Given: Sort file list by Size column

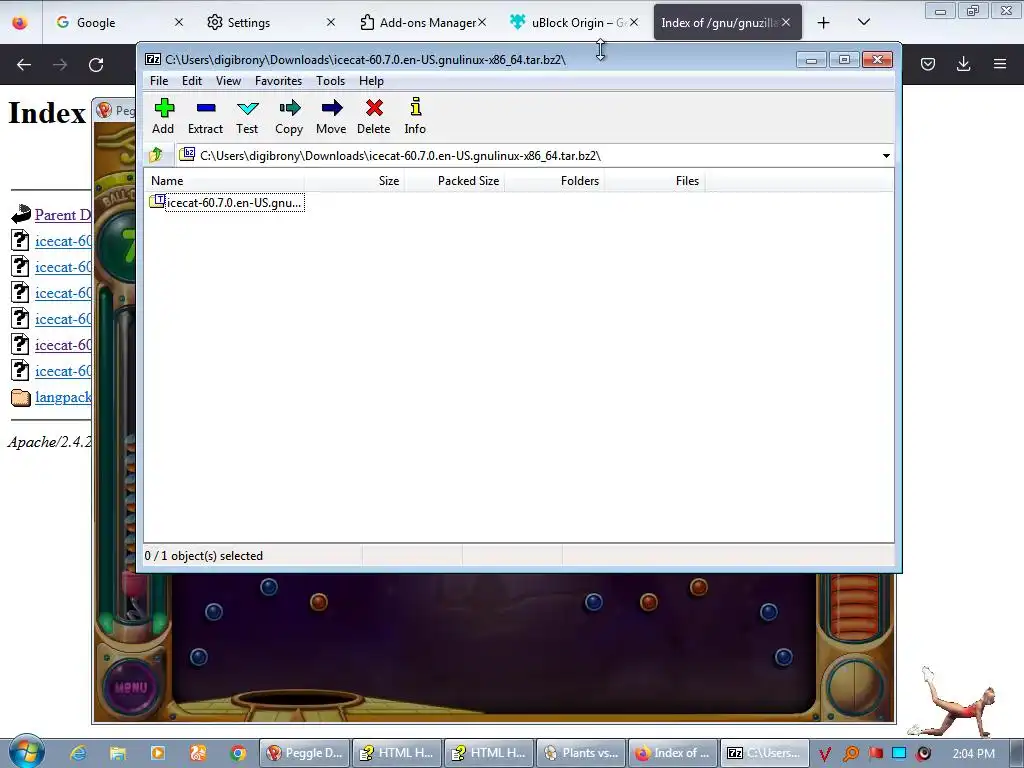Looking at the screenshot, I should (x=354, y=181).
